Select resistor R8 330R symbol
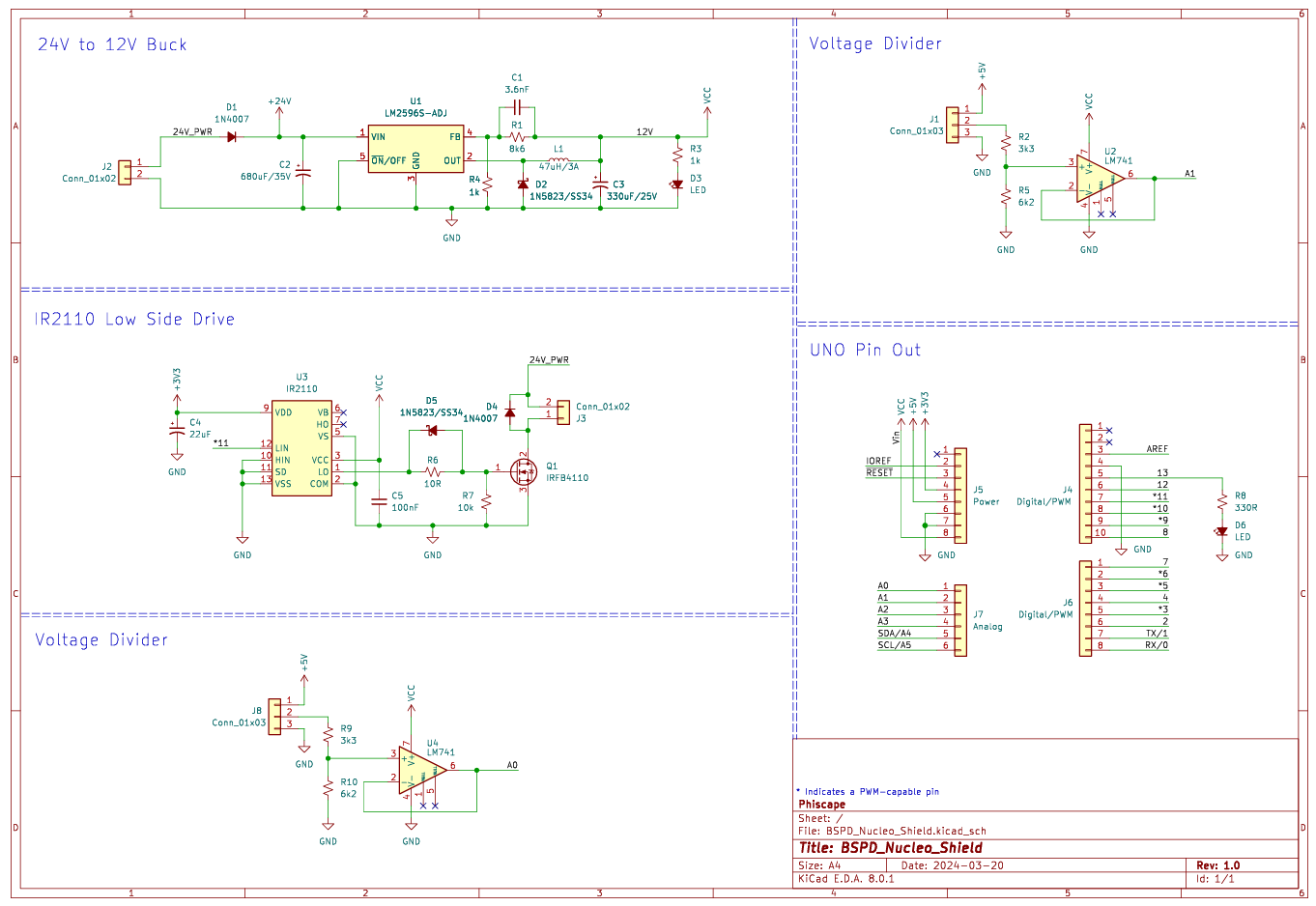The height and width of the screenshot is (906, 1316). tap(1222, 501)
